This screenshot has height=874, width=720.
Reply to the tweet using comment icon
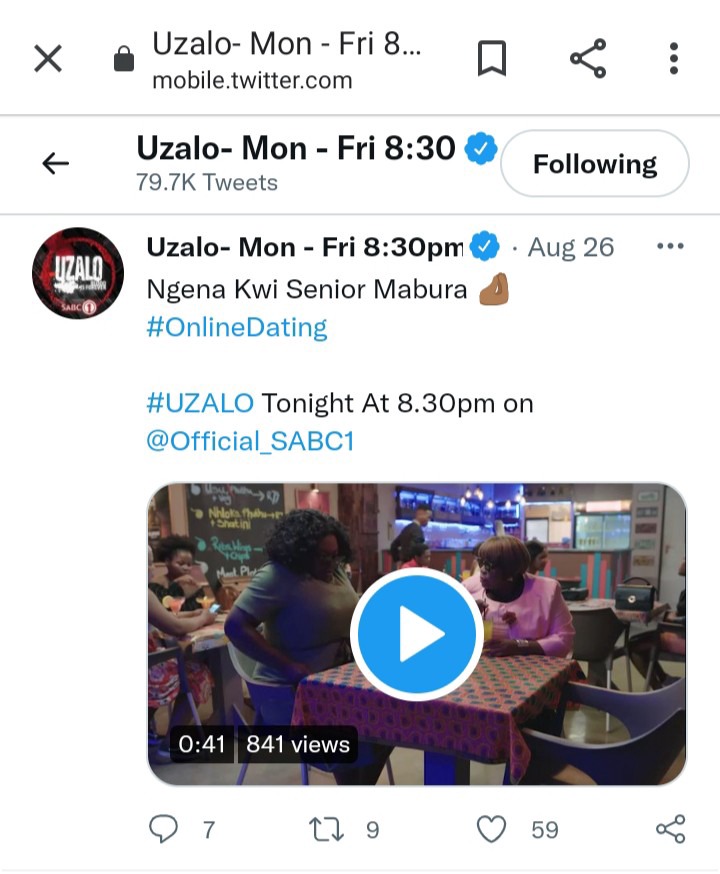click(x=164, y=829)
